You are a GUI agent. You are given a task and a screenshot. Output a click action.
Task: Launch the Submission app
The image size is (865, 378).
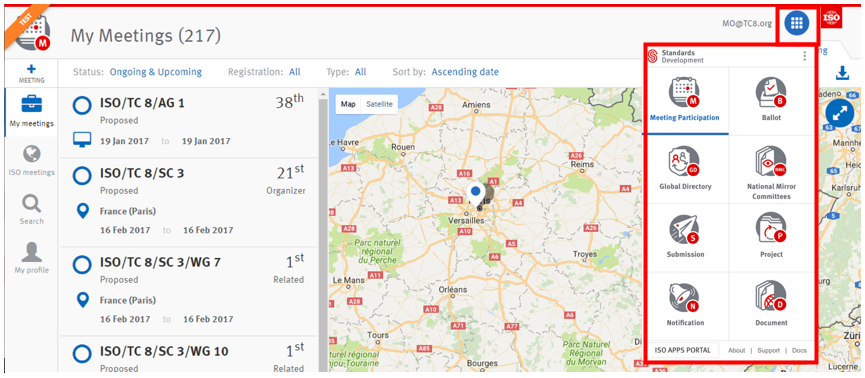point(685,230)
